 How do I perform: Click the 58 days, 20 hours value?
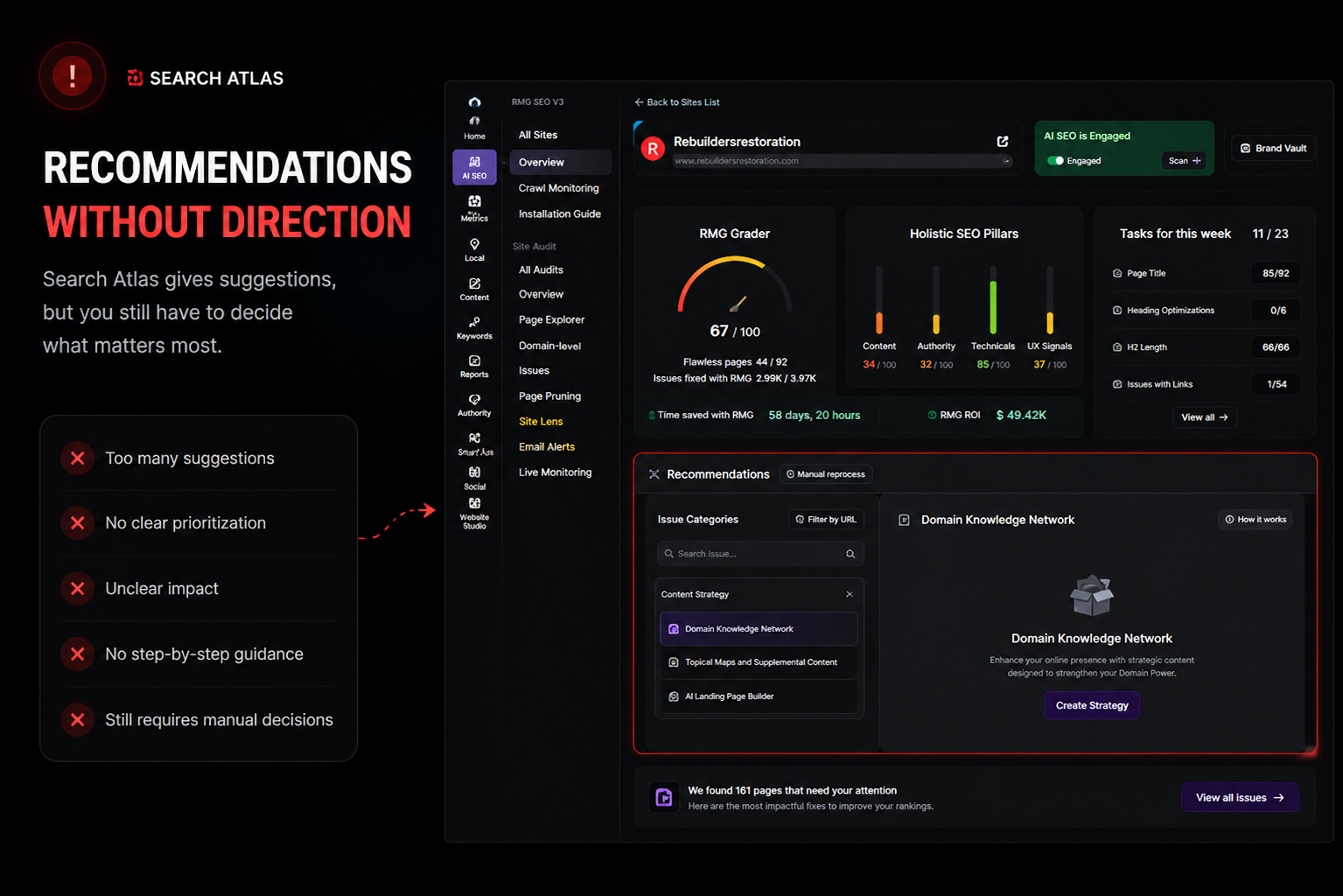click(815, 415)
